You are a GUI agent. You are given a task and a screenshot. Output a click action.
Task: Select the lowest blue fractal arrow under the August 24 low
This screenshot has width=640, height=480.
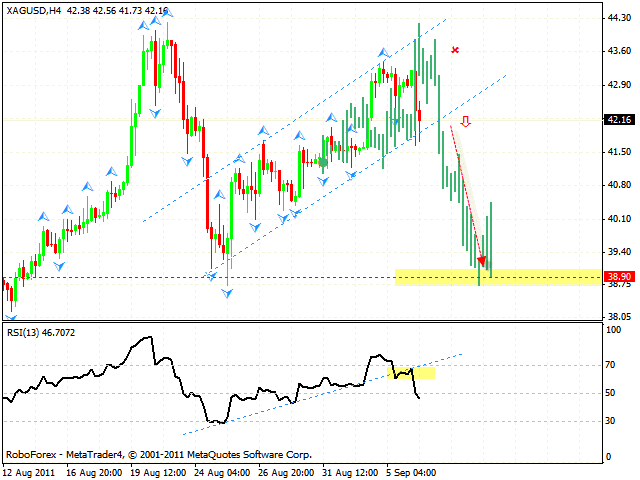coord(227,292)
